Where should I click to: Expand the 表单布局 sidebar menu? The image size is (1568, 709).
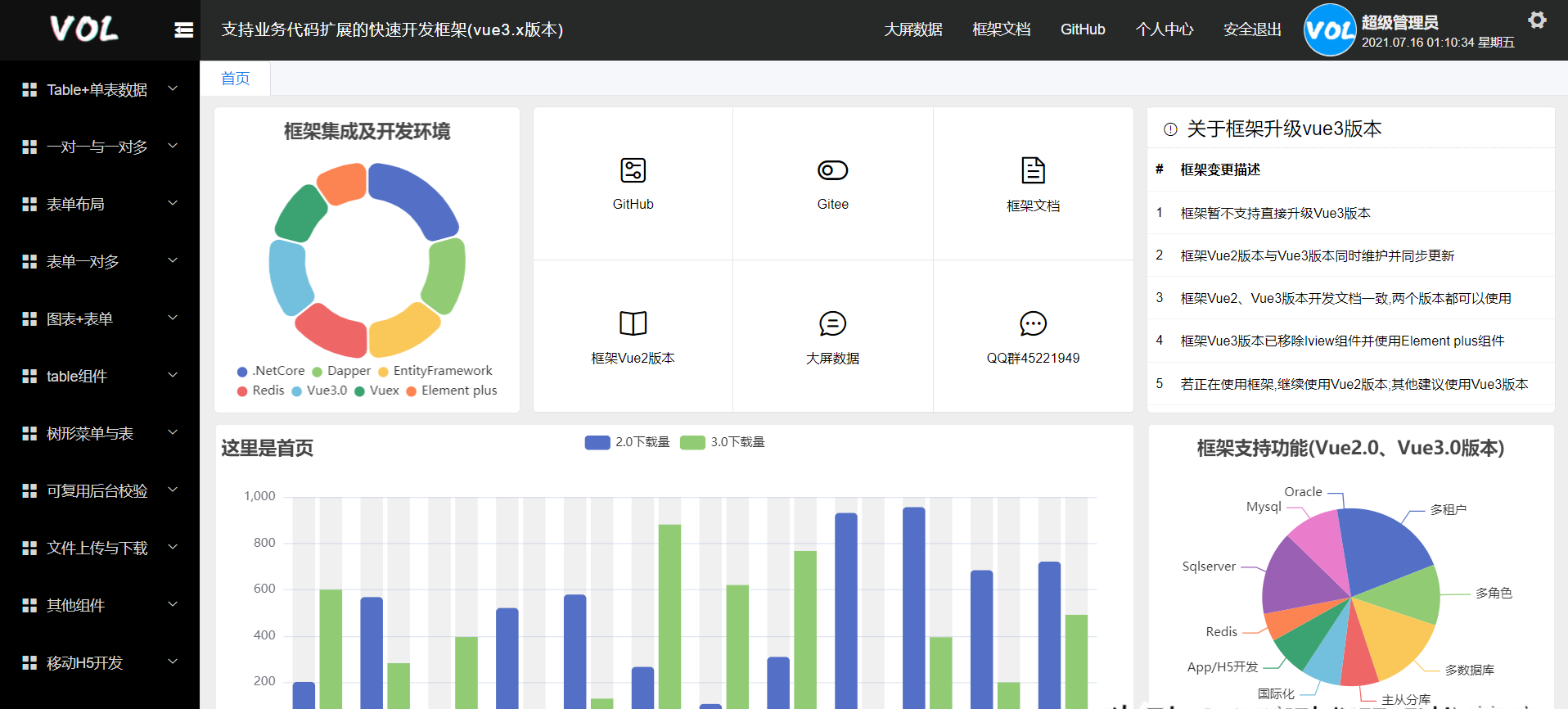[100, 204]
